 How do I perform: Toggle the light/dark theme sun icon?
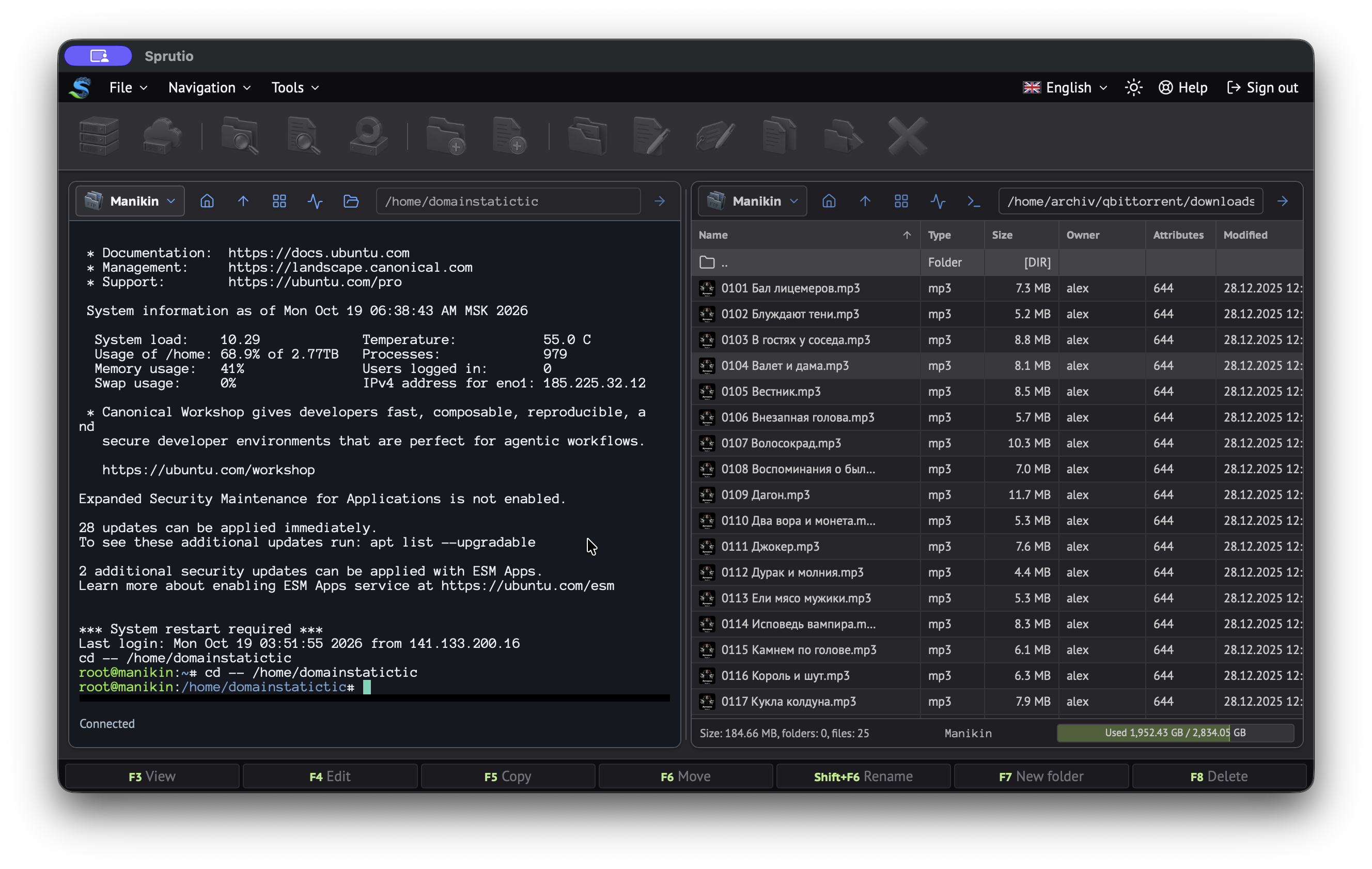tap(1134, 87)
